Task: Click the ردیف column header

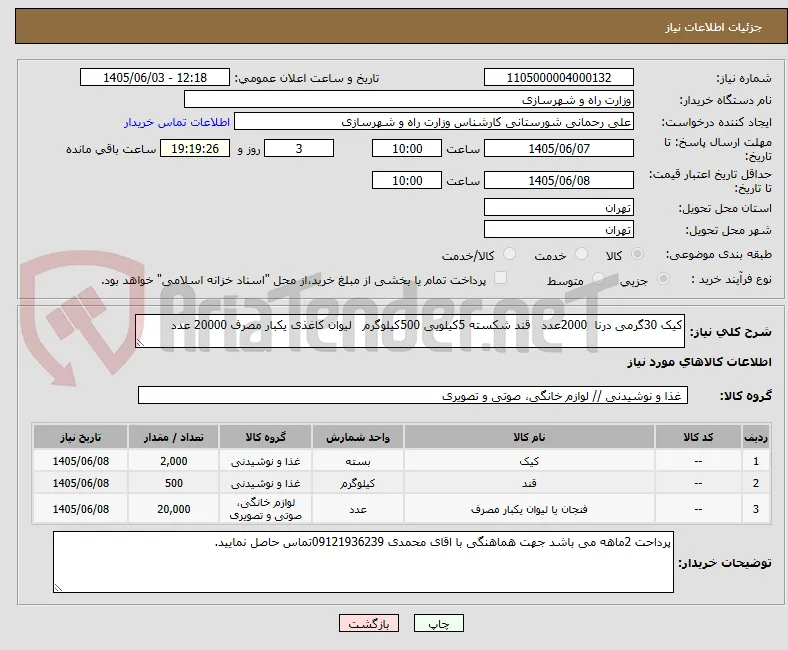Action: click(x=756, y=437)
